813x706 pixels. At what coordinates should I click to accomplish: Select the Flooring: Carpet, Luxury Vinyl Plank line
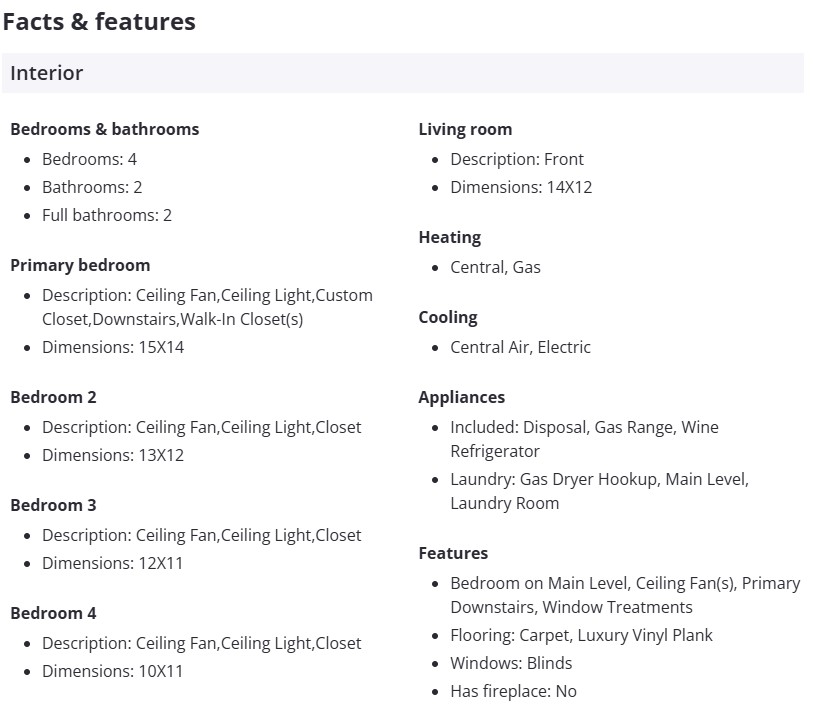point(581,635)
